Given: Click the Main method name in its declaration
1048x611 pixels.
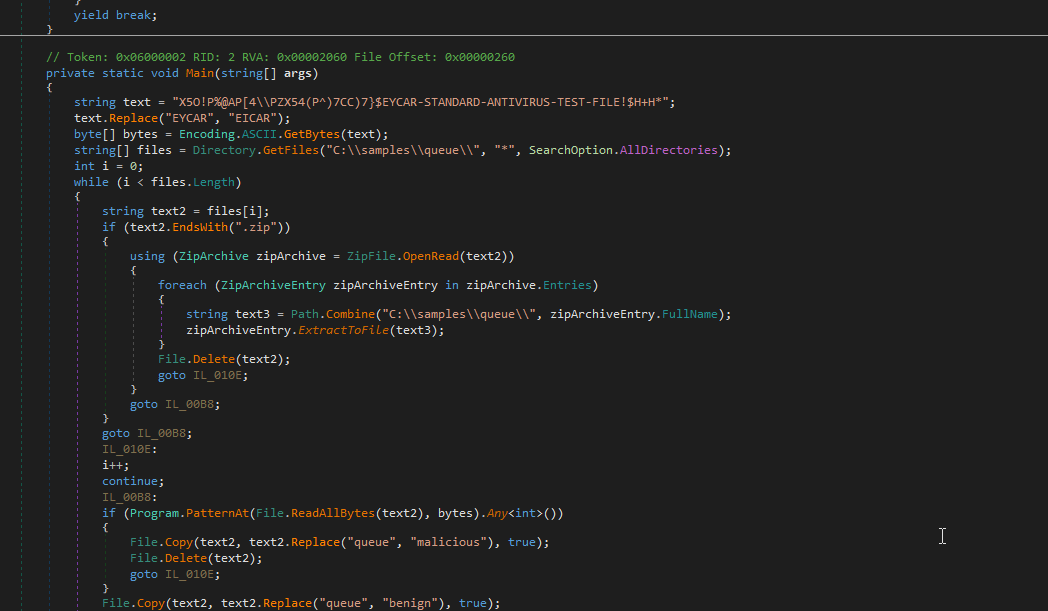Looking at the screenshot, I should (200, 73).
